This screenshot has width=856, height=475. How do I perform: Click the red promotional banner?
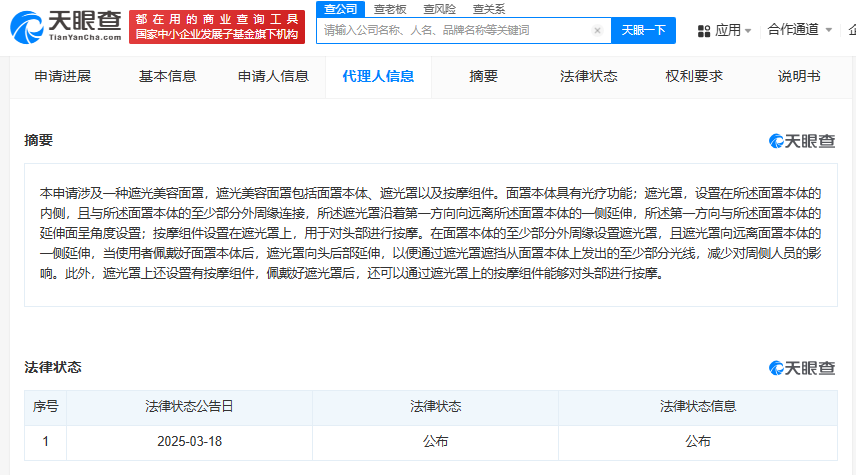pyautogui.click(x=217, y=26)
